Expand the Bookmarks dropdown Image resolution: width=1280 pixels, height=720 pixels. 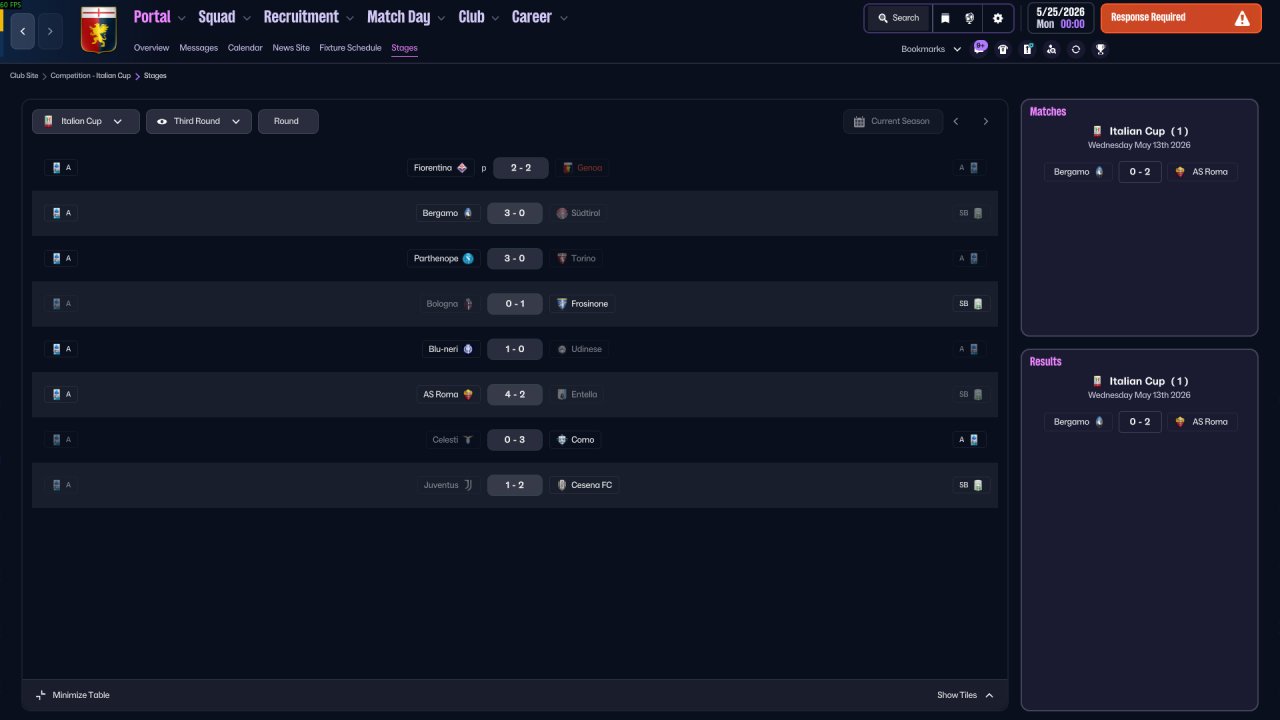coord(931,49)
